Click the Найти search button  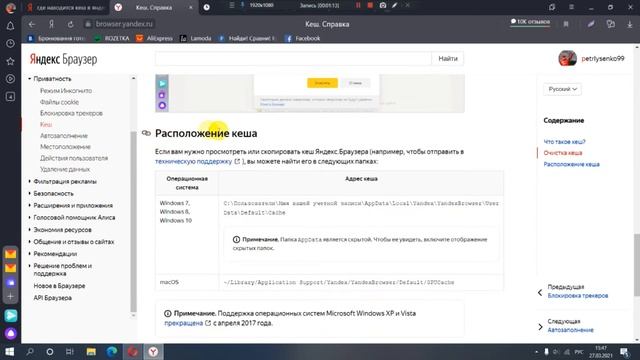(x=448, y=58)
